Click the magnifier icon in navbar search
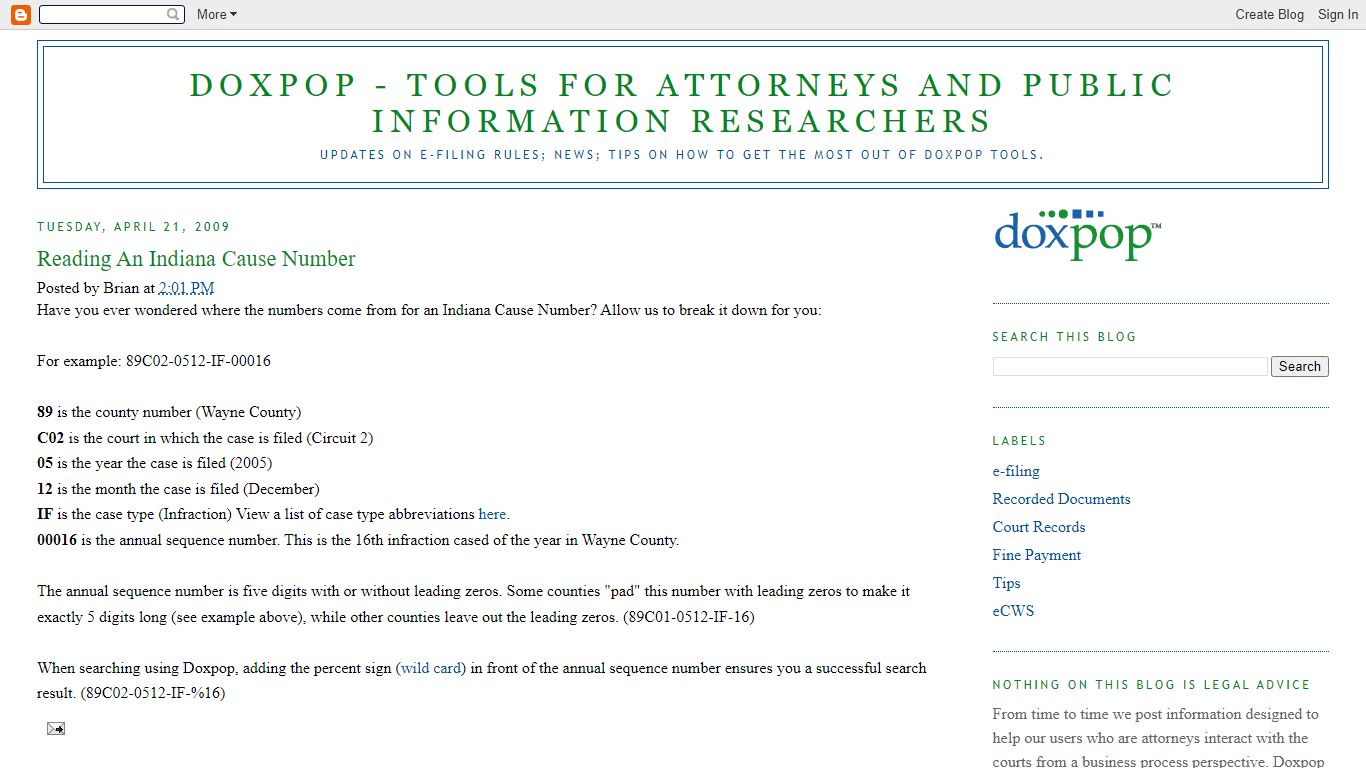 173,14
